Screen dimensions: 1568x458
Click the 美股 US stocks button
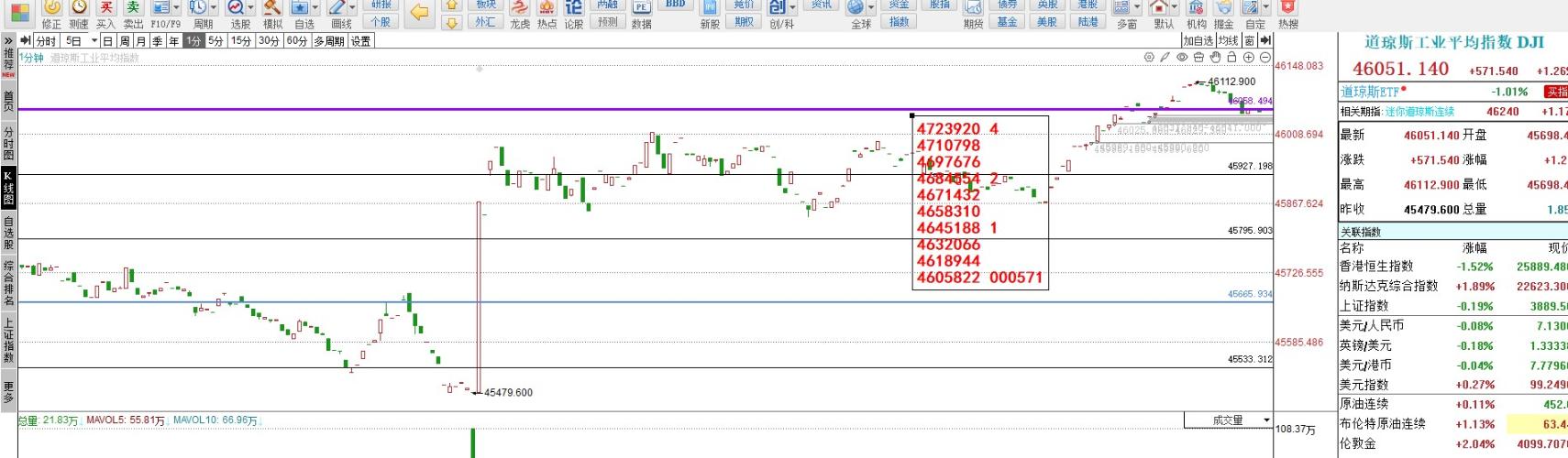pyautogui.click(x=1047, y=22)
